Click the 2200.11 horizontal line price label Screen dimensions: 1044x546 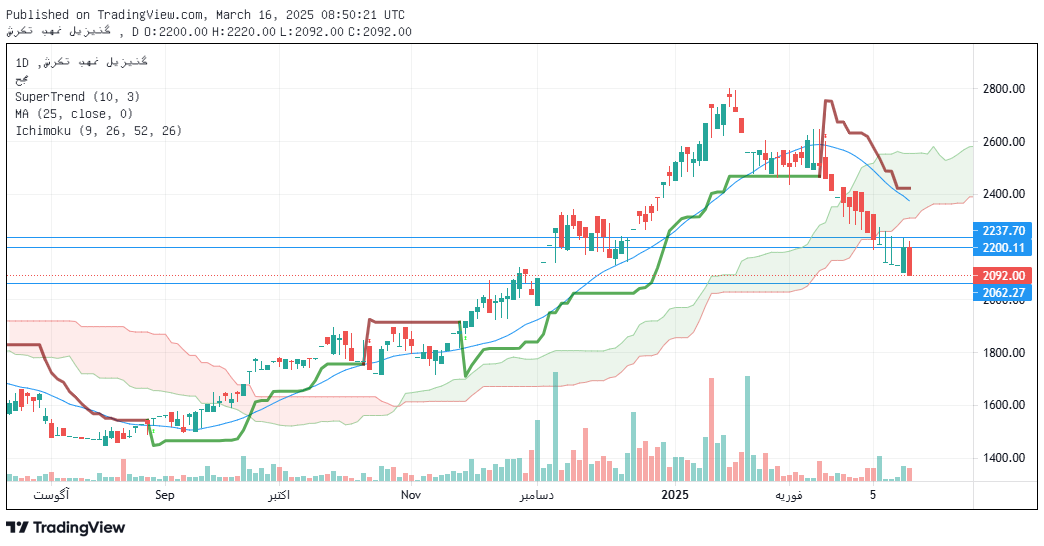tap(1004, 247)
